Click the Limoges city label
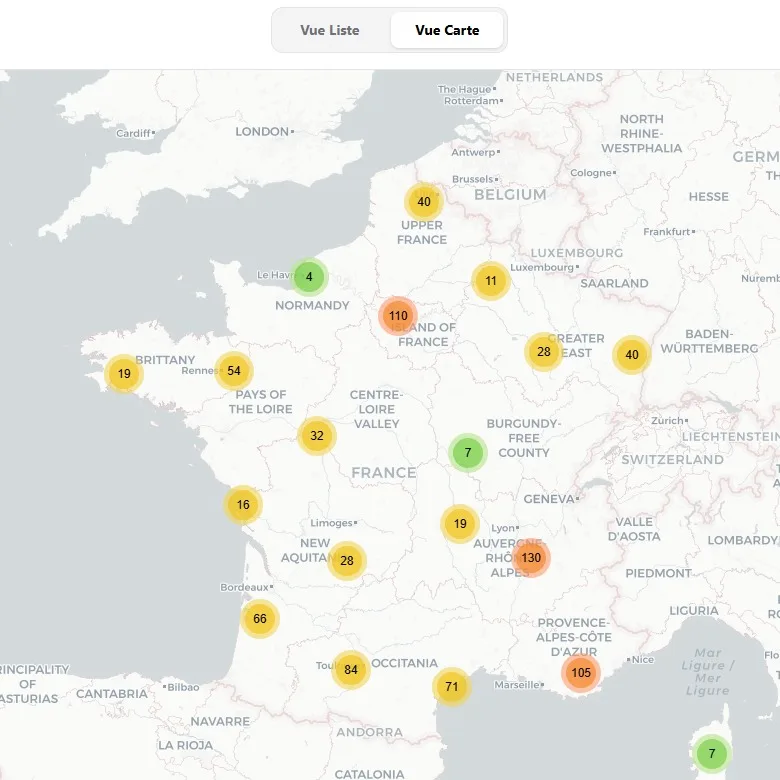Image resolution: width=780 pixels, height=780 pixels. click(331, 523)
